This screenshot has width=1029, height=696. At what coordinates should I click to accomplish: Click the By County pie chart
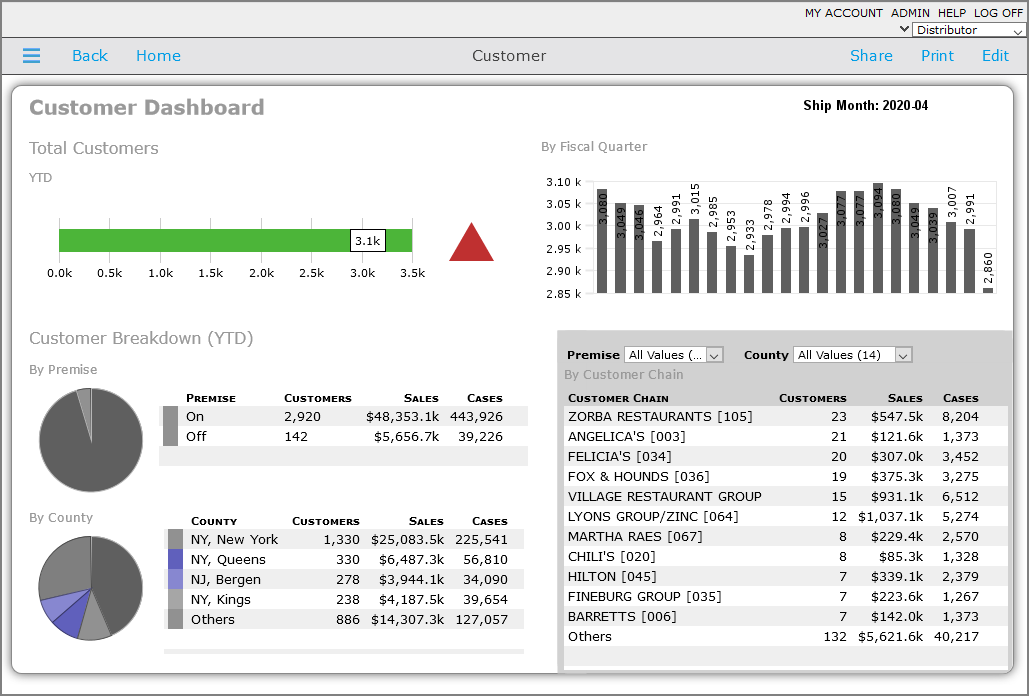click(x=91, y=588)
